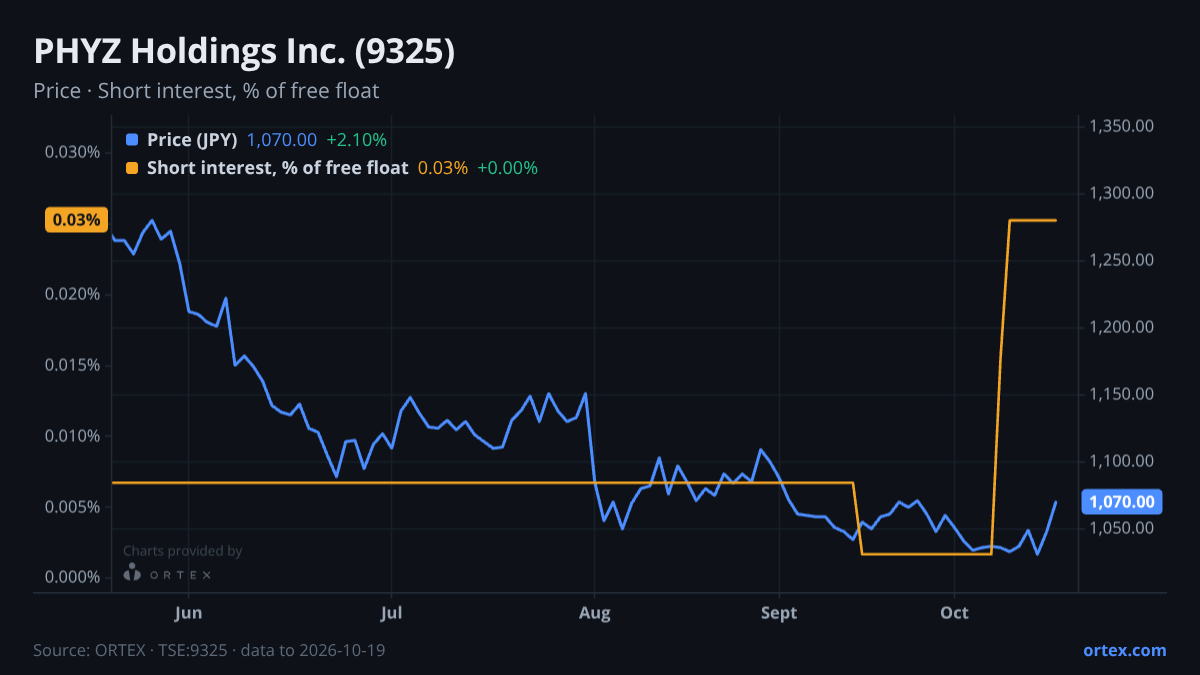Screen dimensions: 1200x675
Task: Click the 0.030% left axis label
Action: point(73,152)
